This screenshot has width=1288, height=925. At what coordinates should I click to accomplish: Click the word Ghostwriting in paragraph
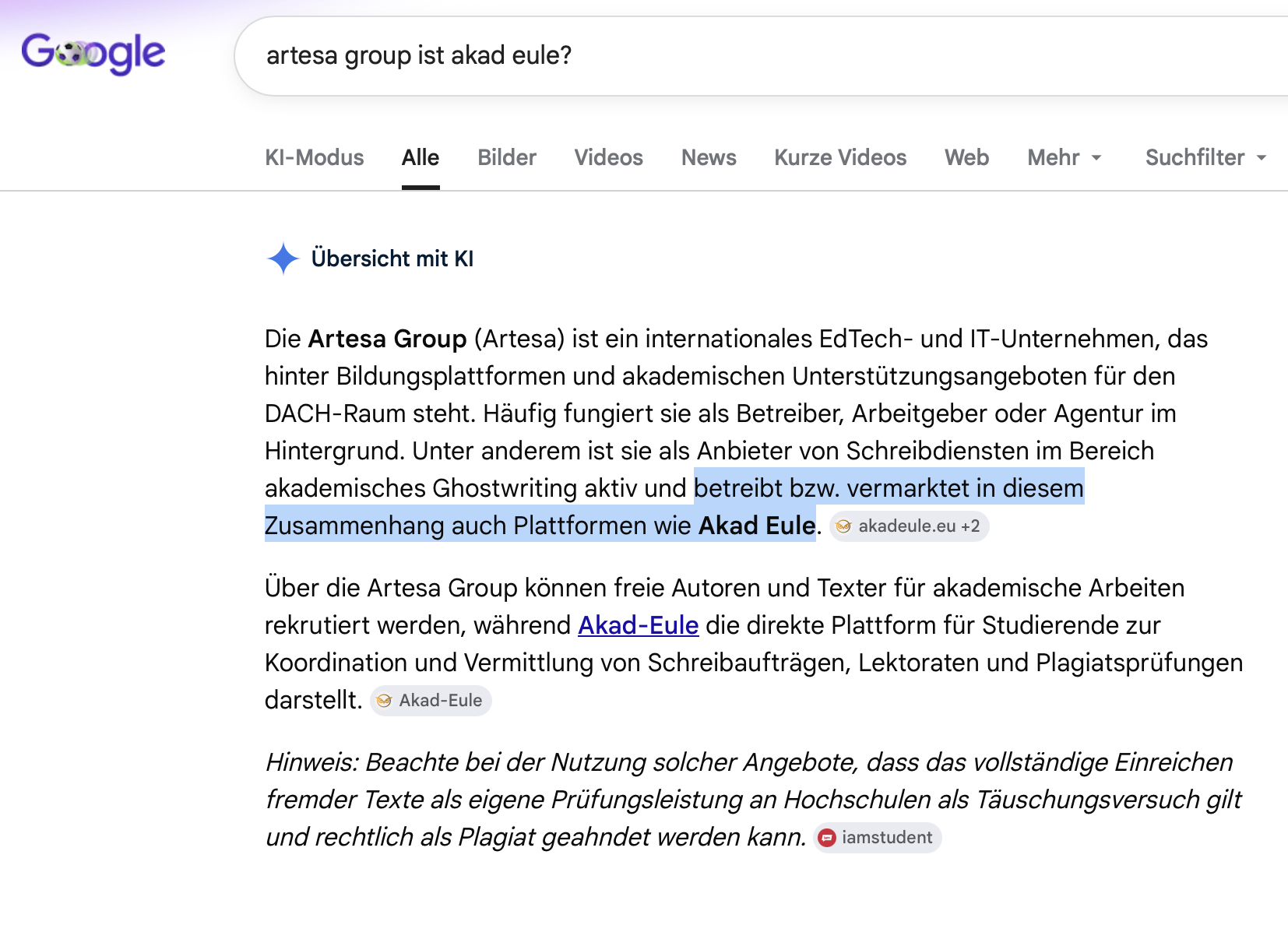505,488
